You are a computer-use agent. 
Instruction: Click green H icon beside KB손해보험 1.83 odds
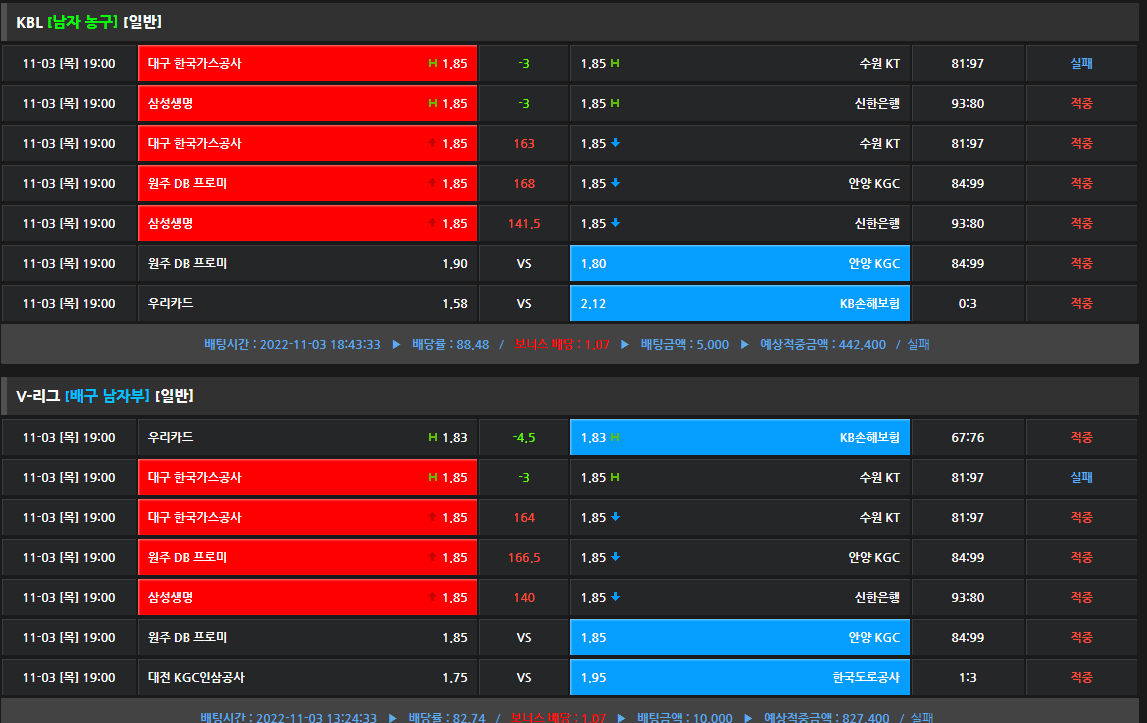[x=615, y=438]
